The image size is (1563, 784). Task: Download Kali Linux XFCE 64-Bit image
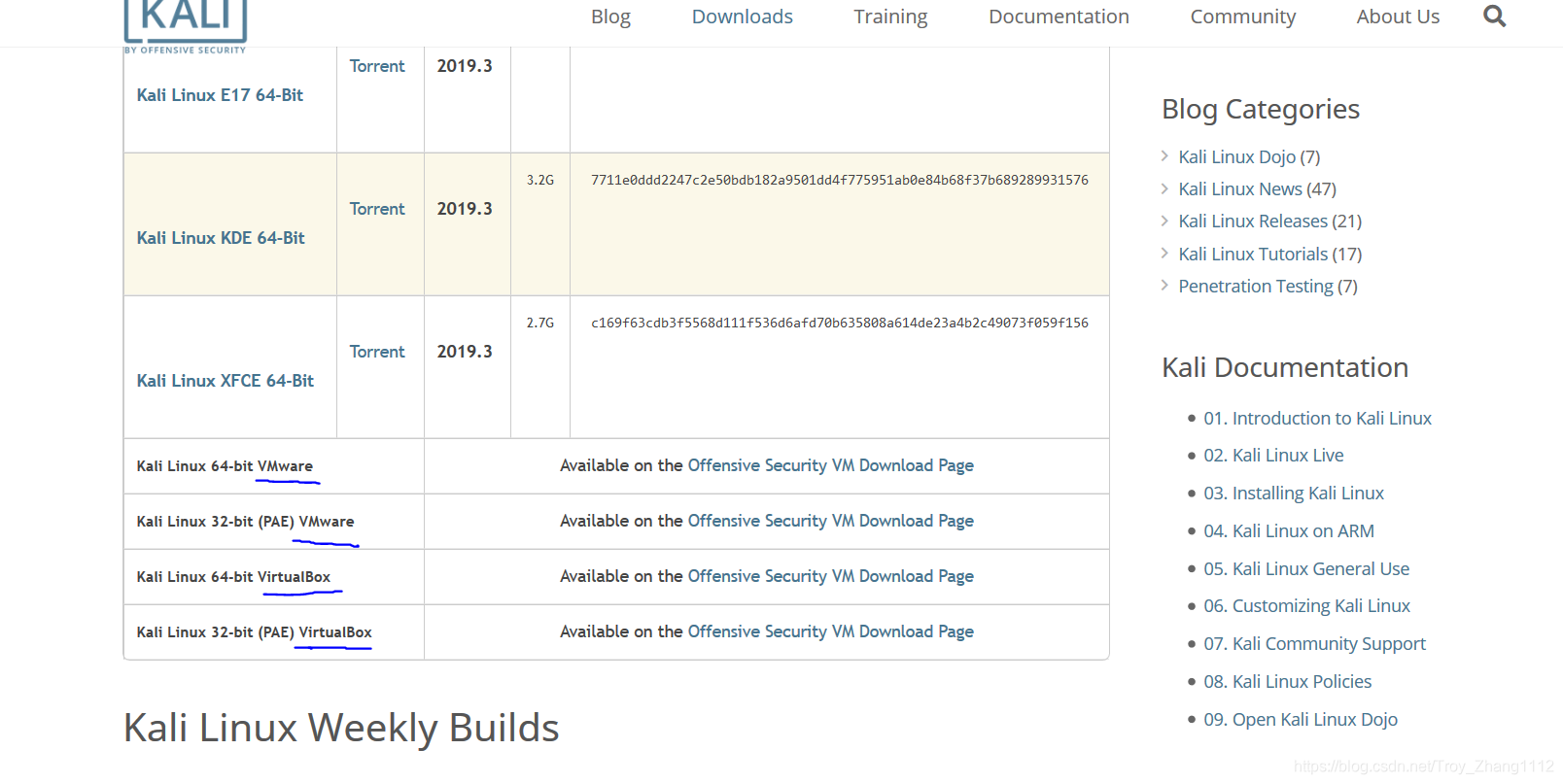[x=226, y=381]
